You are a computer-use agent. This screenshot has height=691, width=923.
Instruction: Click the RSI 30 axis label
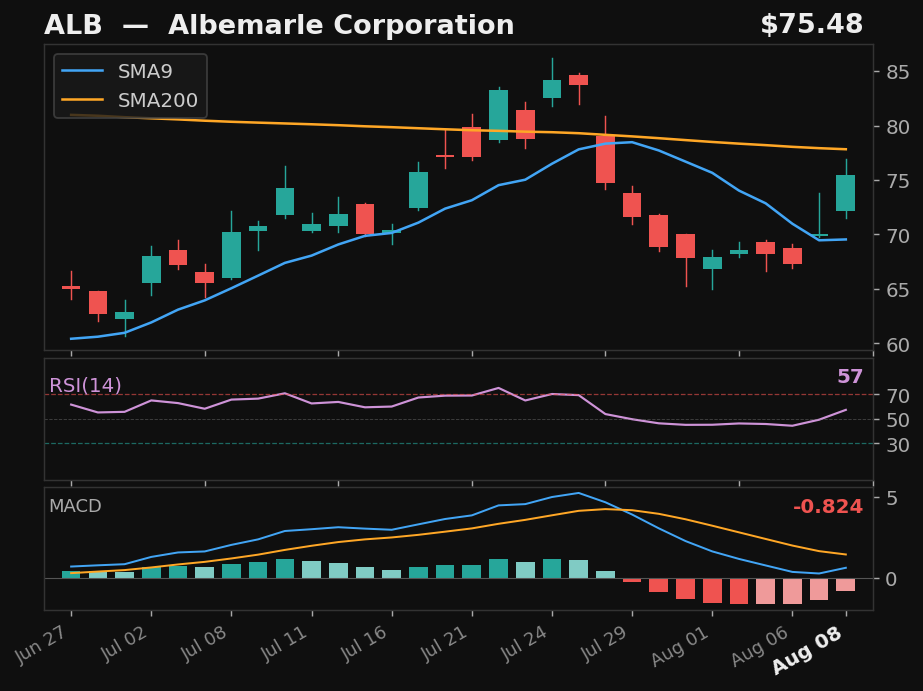[898, 445]
